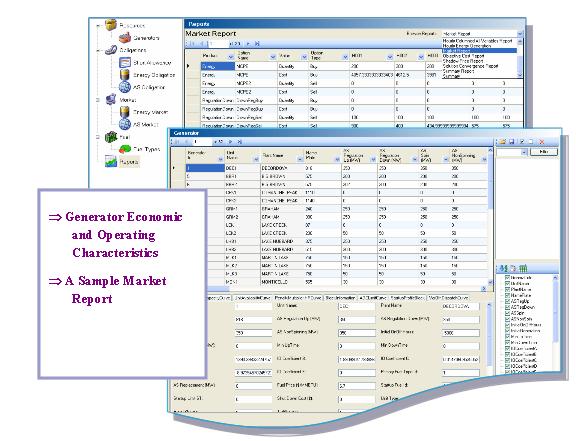The width and height of the screenshot is (576, 441).
Task: Select the Energy Obligation tree icon
Action: tap(125, 74)
